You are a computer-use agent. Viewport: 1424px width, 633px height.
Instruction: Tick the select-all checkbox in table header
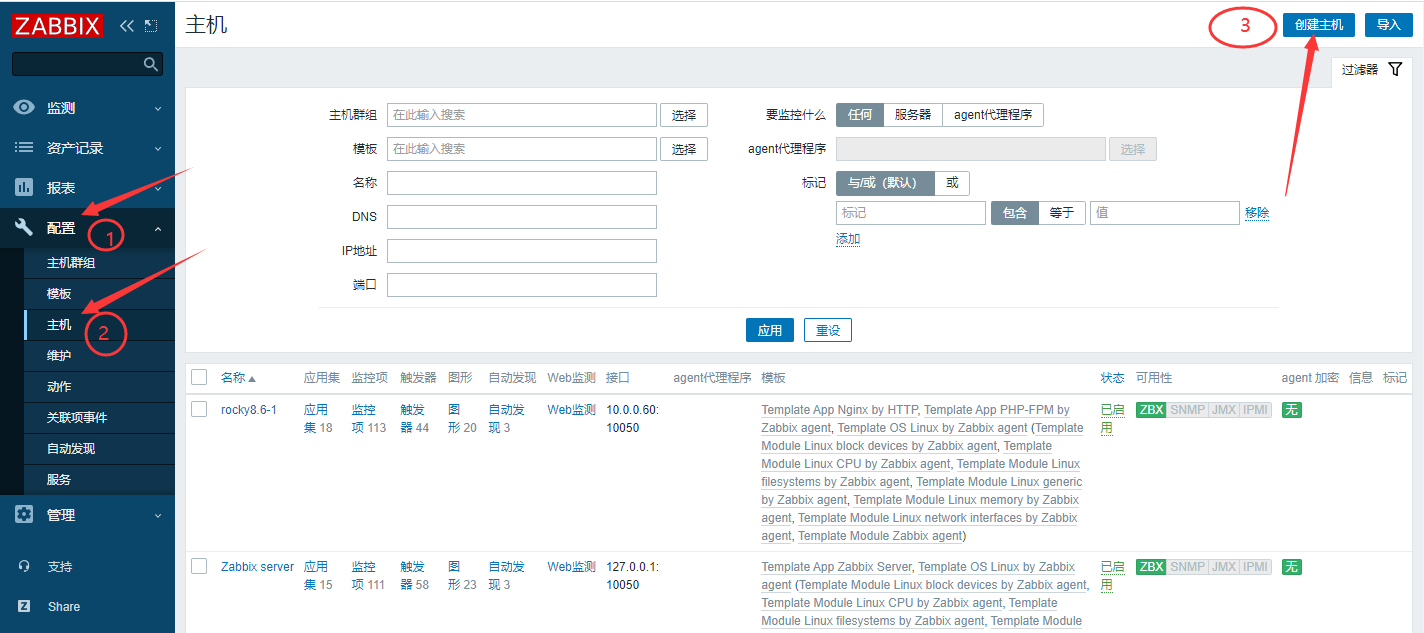199,377
